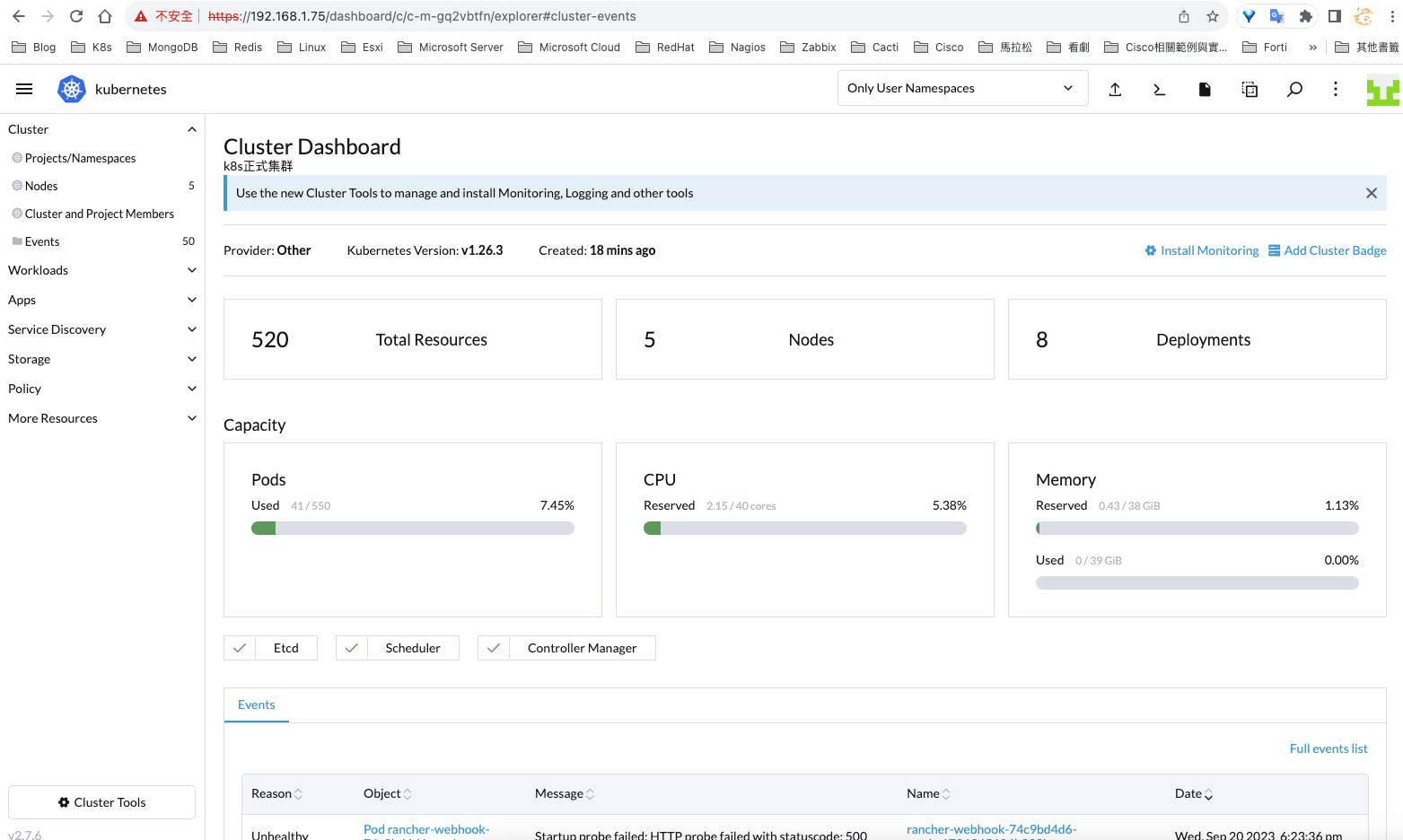Go to the browser home icon
Viewport: 1403px width, 840px height.
(105, 16)
